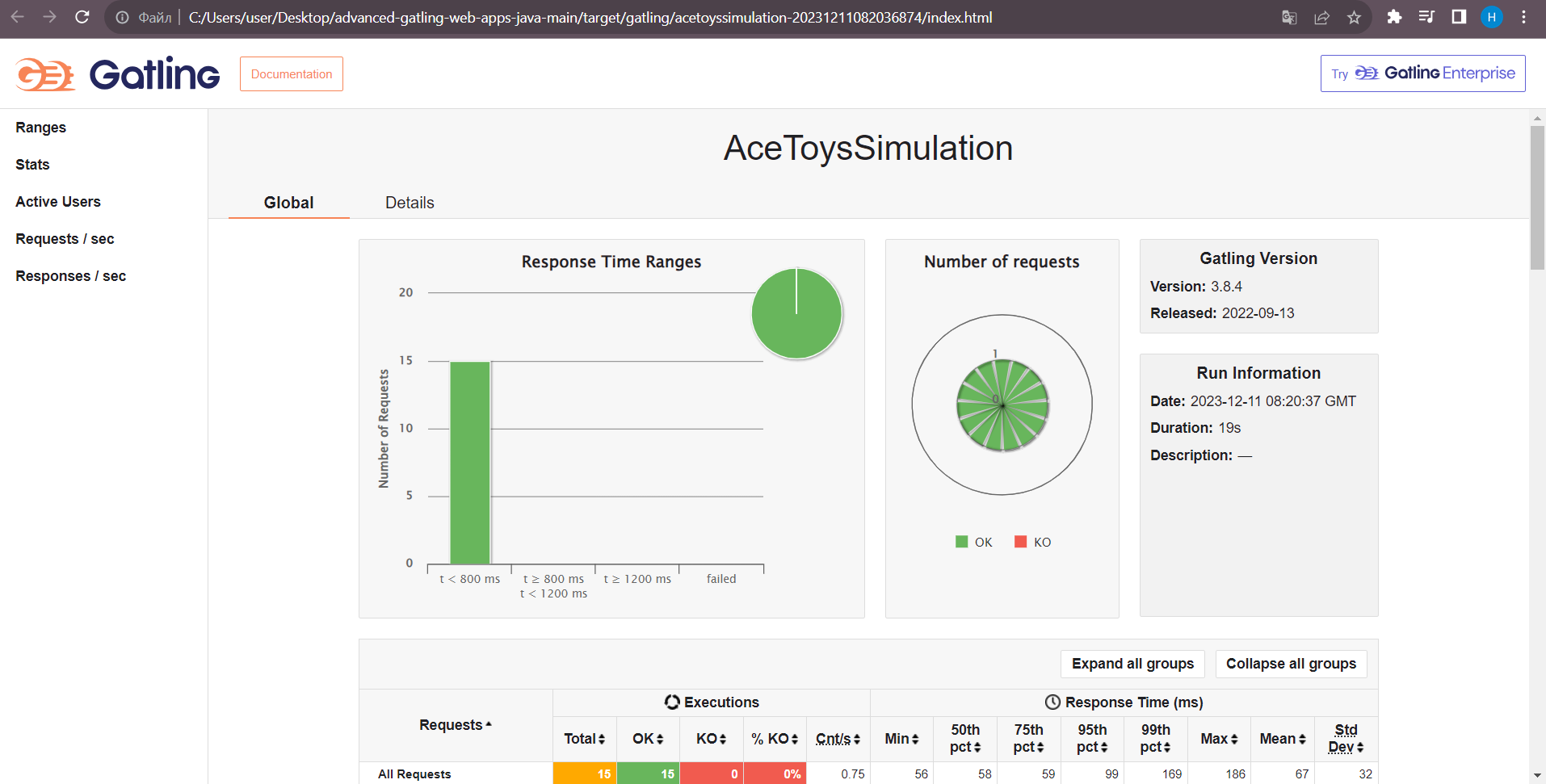Image resolution: width=1546 pixels, height=784 pixels.
Task: Open the browser side panel icon
Action: 1459,17
